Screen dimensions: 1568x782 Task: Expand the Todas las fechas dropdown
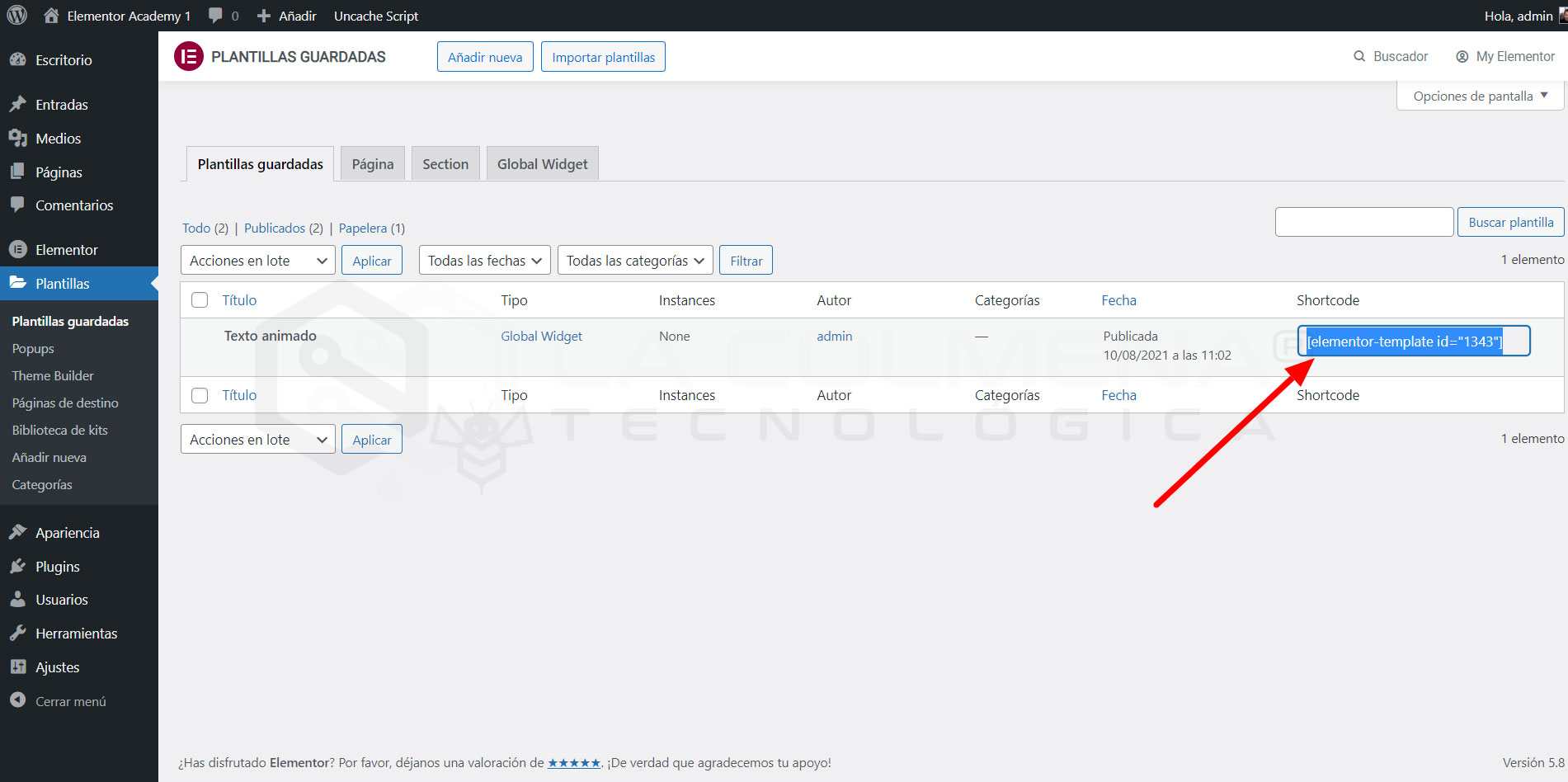(484, 260)
